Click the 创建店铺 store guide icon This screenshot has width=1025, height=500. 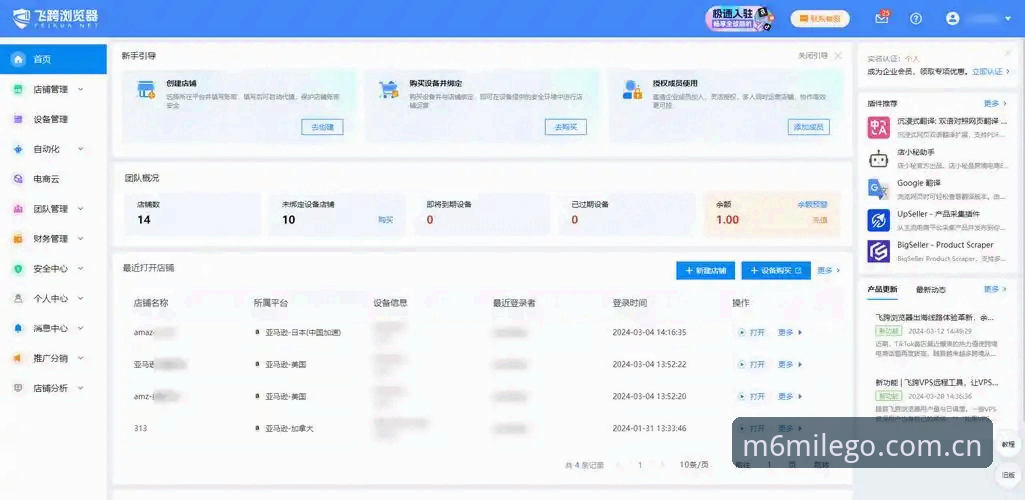point(145,90)
